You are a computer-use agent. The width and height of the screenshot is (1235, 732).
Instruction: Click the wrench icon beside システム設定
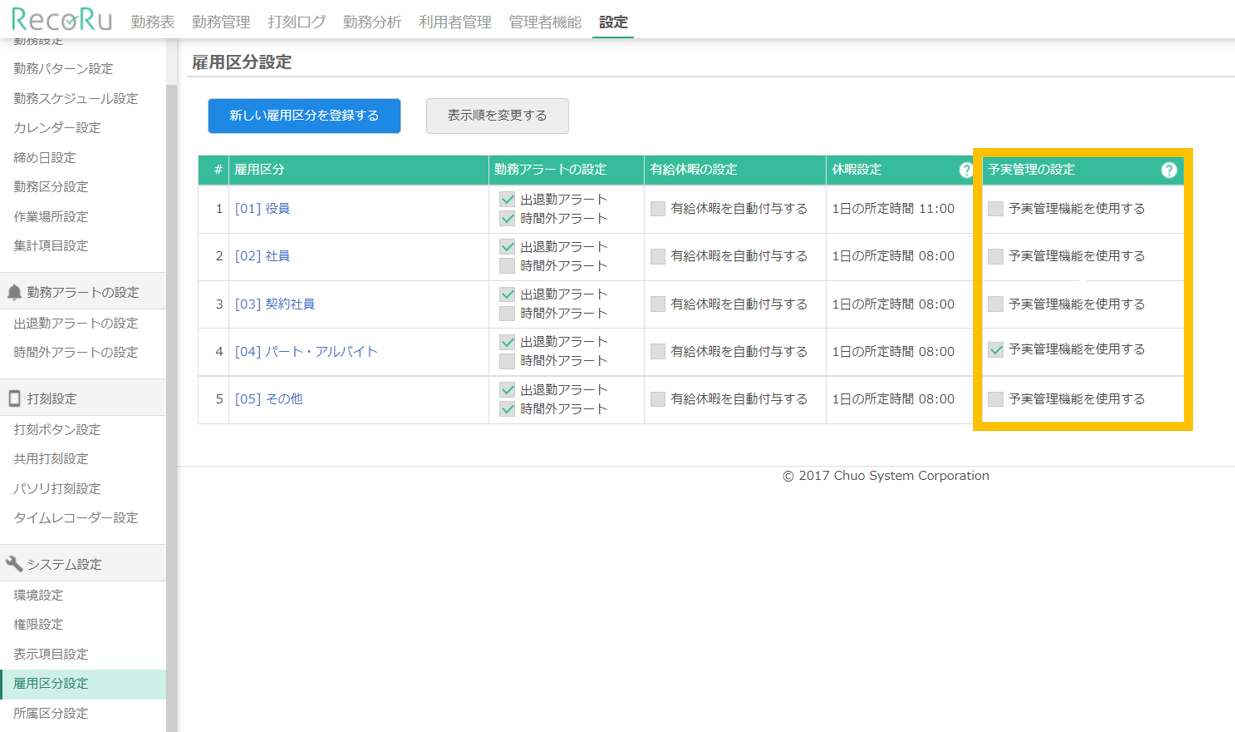[14, 564]
